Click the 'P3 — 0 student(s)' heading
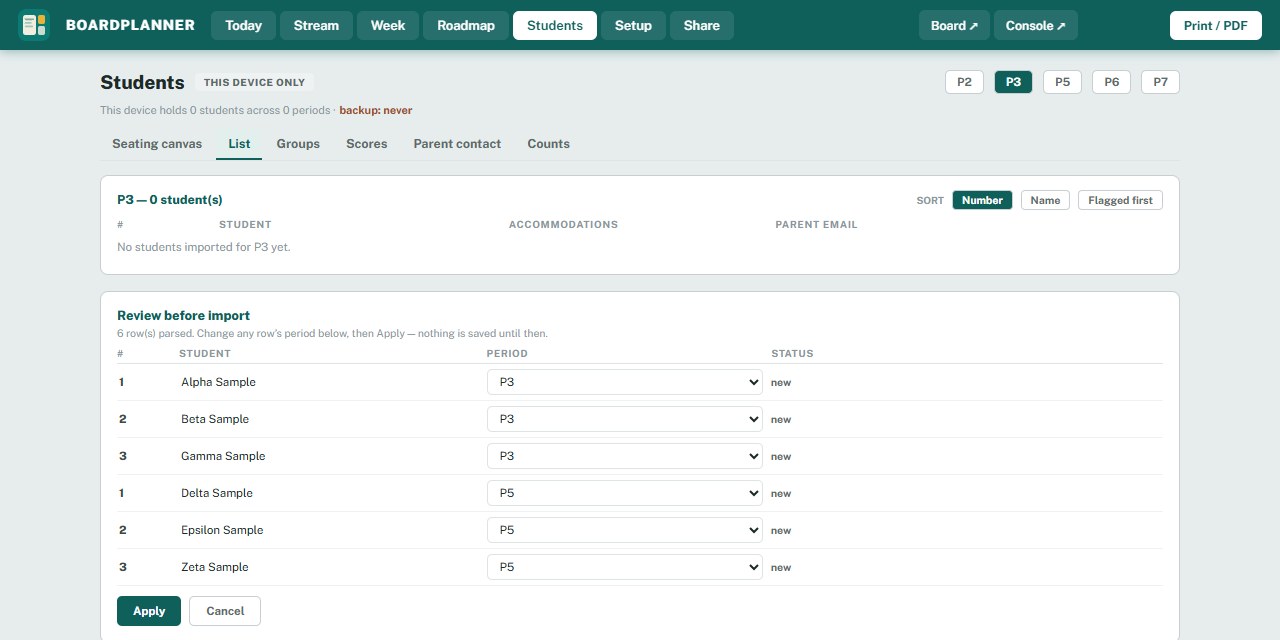This screenshot has width=1280, height=640. [170, 200]
